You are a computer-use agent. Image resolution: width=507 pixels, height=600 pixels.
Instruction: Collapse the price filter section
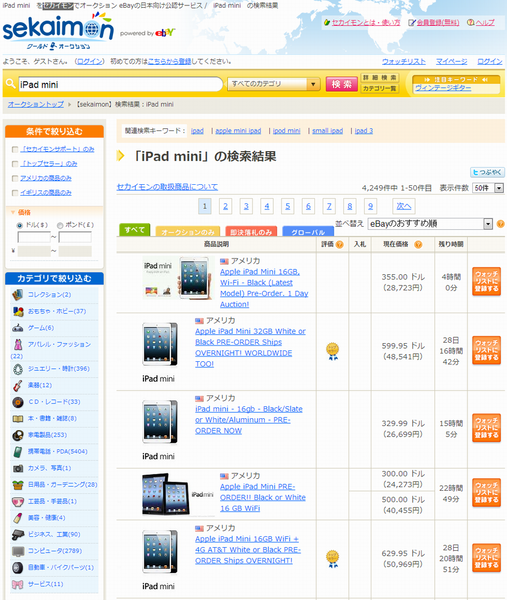point(13,212)
